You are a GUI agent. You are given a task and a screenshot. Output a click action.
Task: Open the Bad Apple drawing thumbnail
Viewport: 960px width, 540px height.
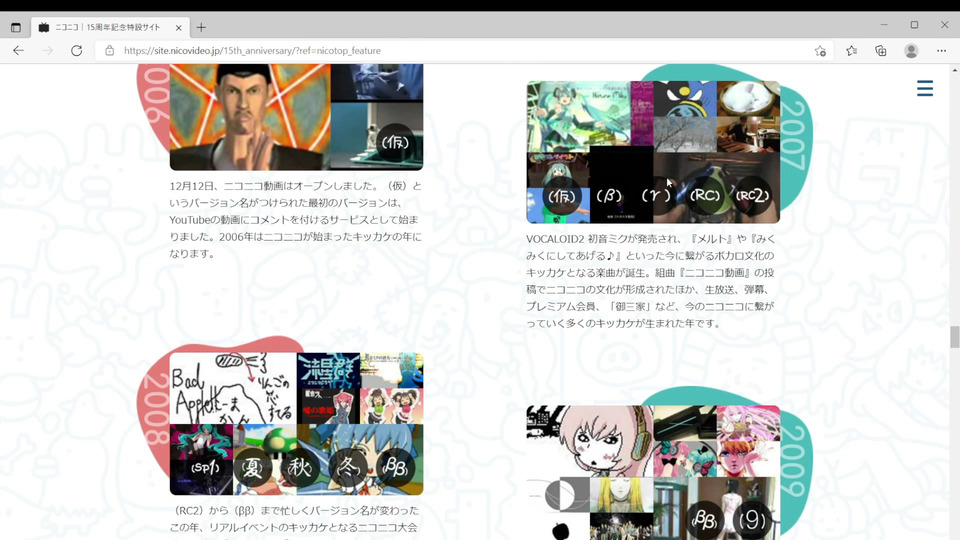click(x=233, y=388)
